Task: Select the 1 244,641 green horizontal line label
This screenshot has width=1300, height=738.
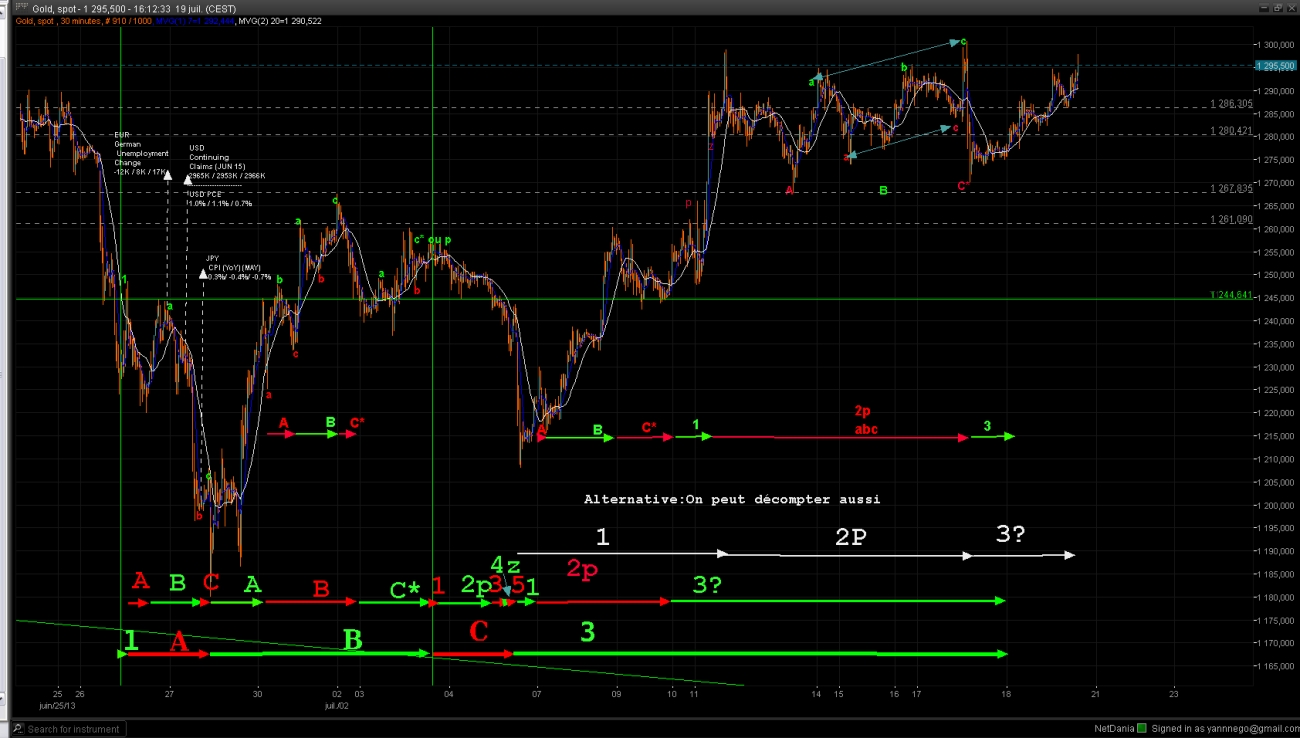Action: [1231, 295]
